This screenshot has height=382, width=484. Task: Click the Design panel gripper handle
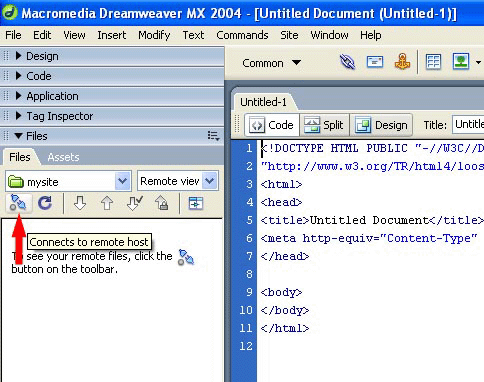[x=6, y=55]
